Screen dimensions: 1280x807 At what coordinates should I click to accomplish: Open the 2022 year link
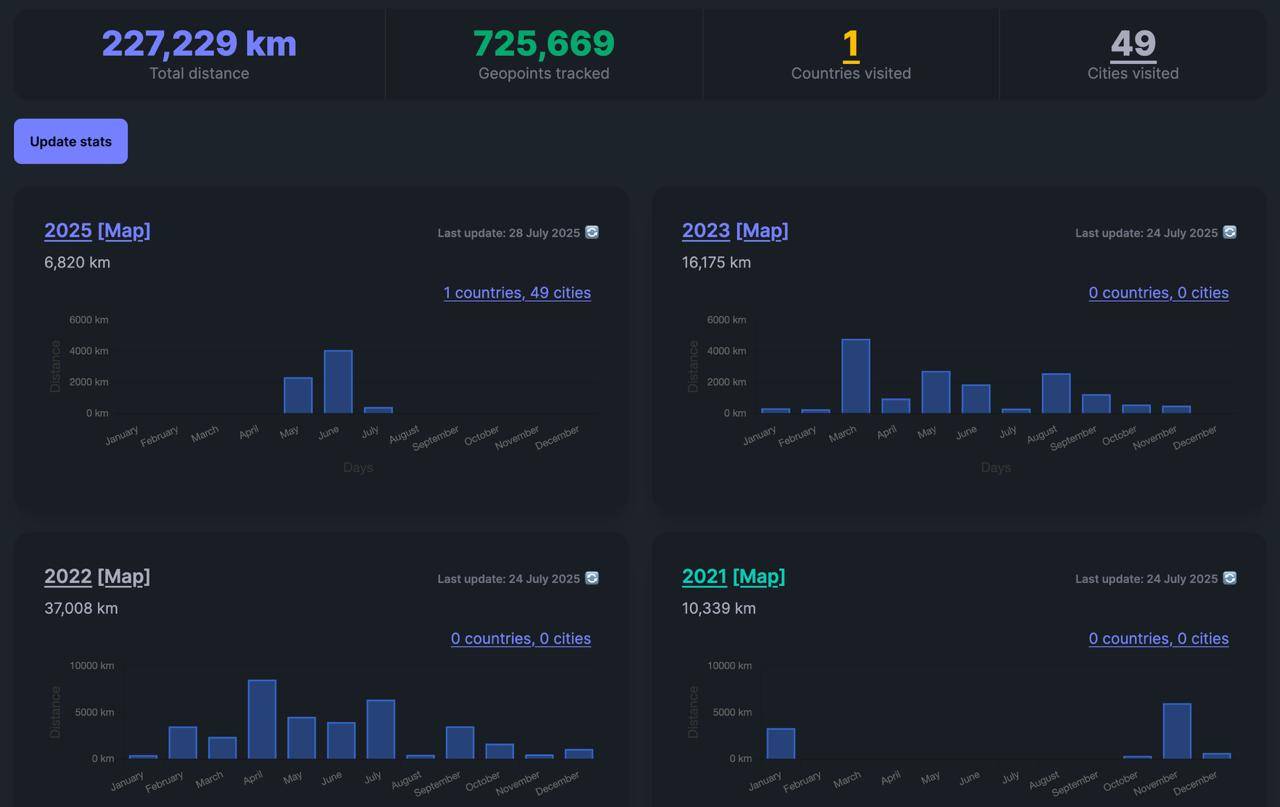[68, 577]
